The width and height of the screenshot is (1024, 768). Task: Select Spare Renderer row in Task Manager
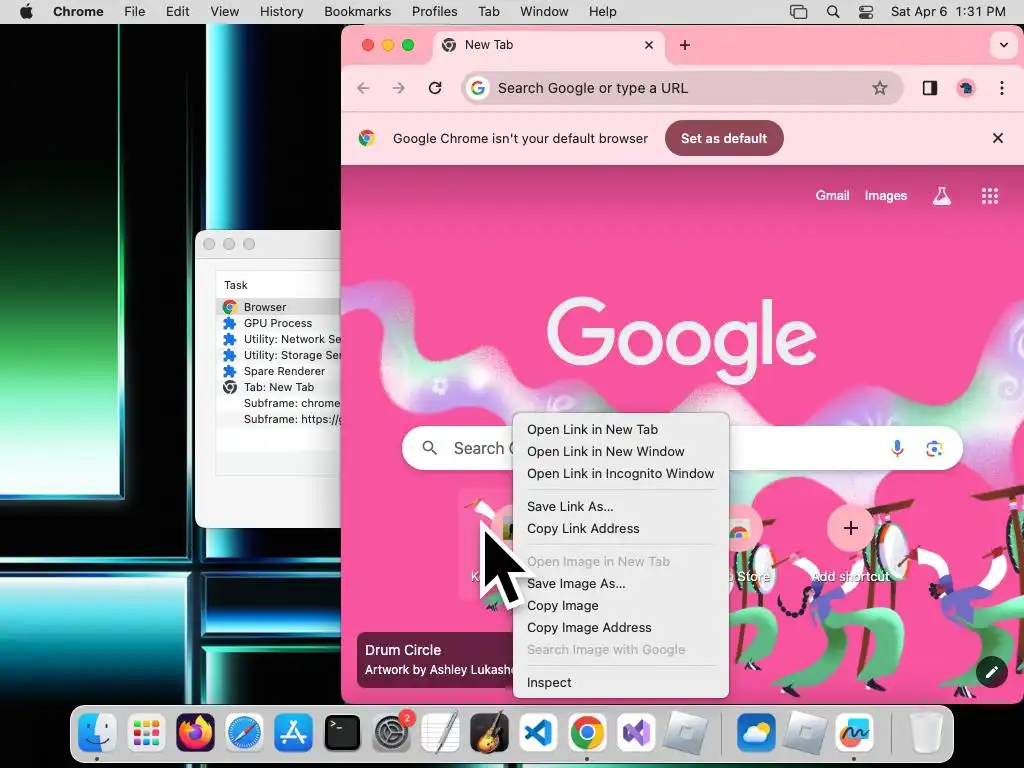coord(279,371)
